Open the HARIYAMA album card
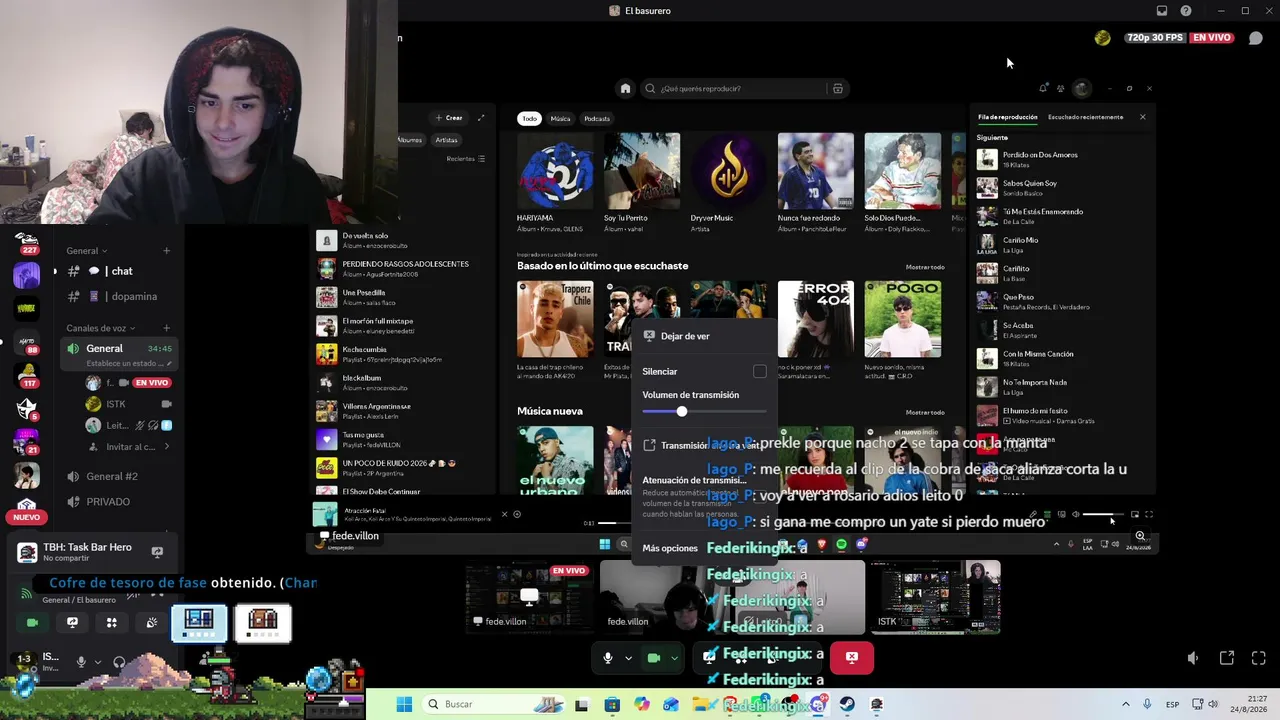1280x720 pixels. [555, 184]
